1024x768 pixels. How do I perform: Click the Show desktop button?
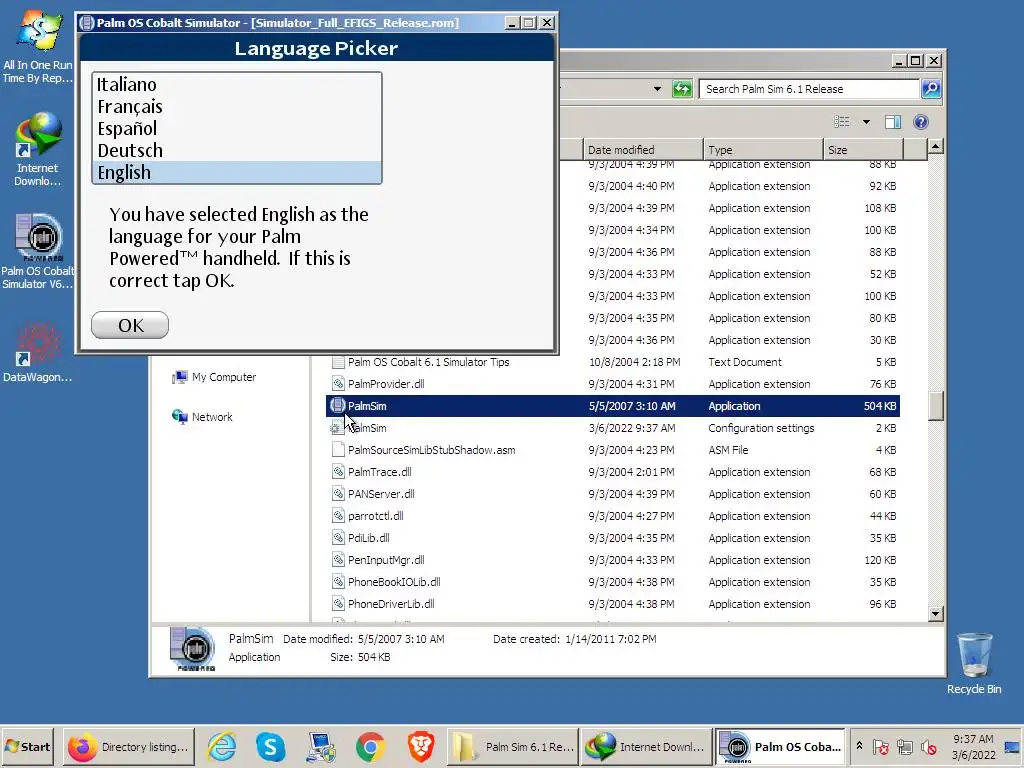(1013, 746)
